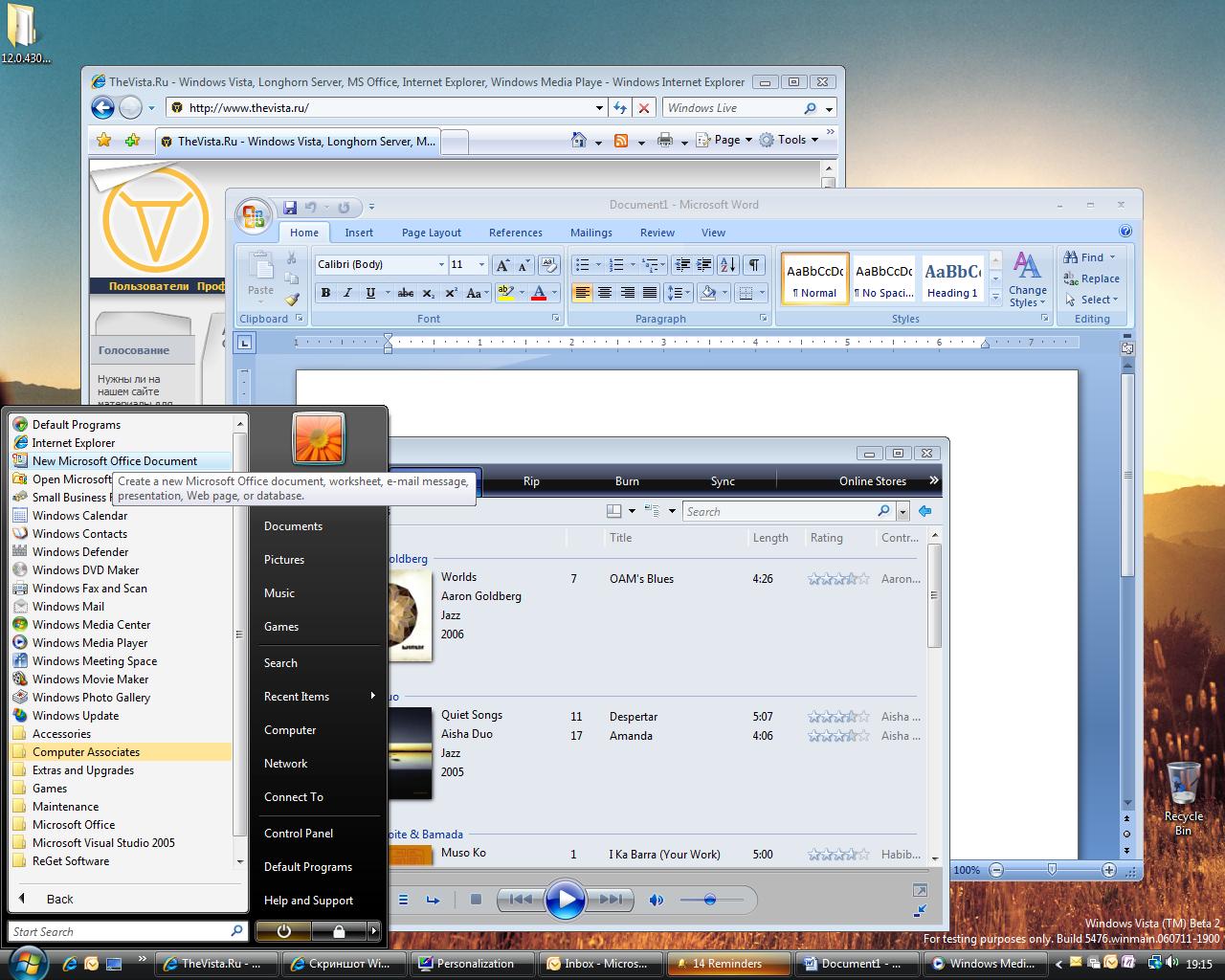Undo the last action in Word
Viewport: 1225px width, 980px height.
point(310,207)
